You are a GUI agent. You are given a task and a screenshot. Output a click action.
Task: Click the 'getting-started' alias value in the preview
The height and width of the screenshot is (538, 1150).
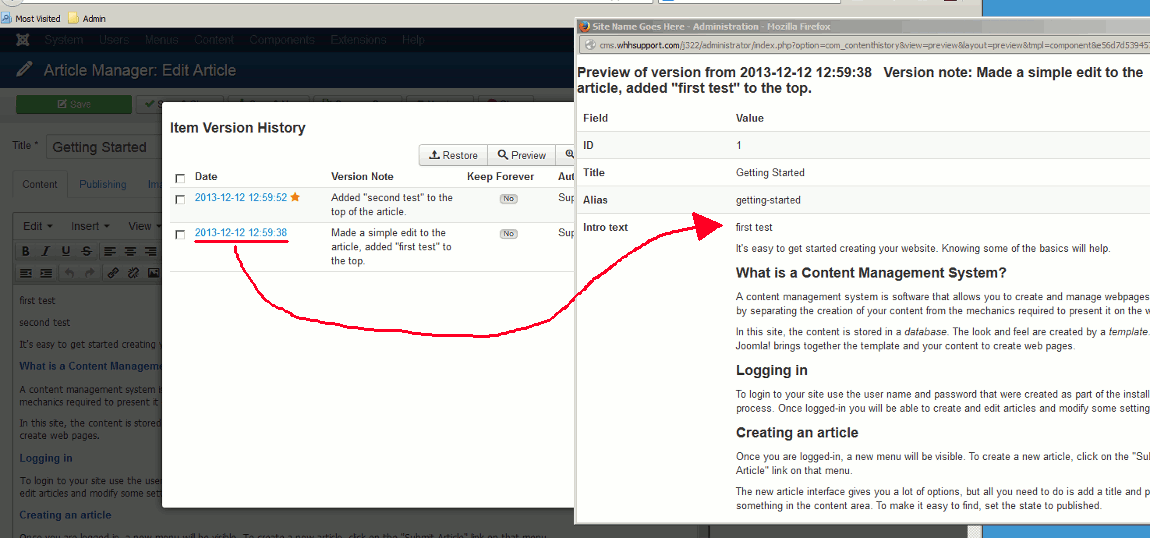point(768,199)
